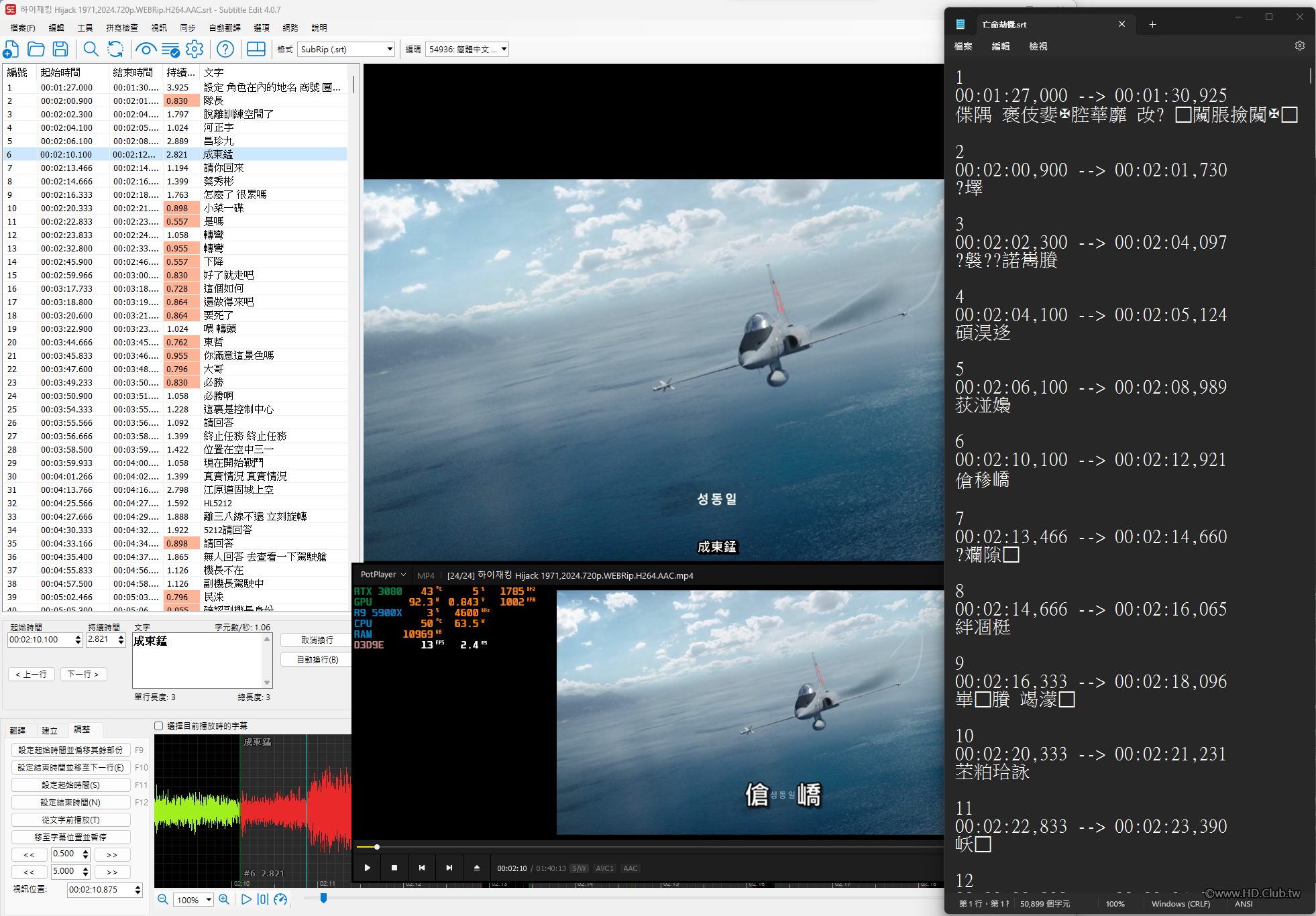Click the waveform position slider handle

coord(323,898)
